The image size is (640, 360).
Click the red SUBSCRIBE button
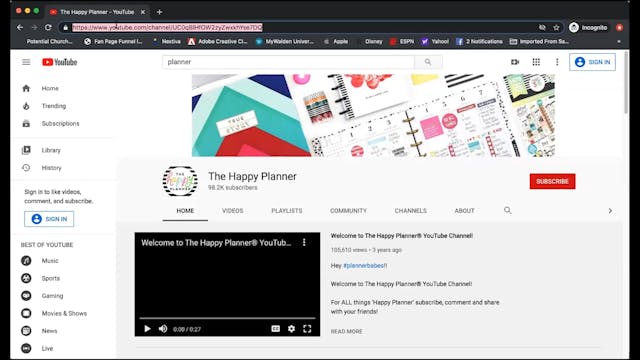click(552, 181)
